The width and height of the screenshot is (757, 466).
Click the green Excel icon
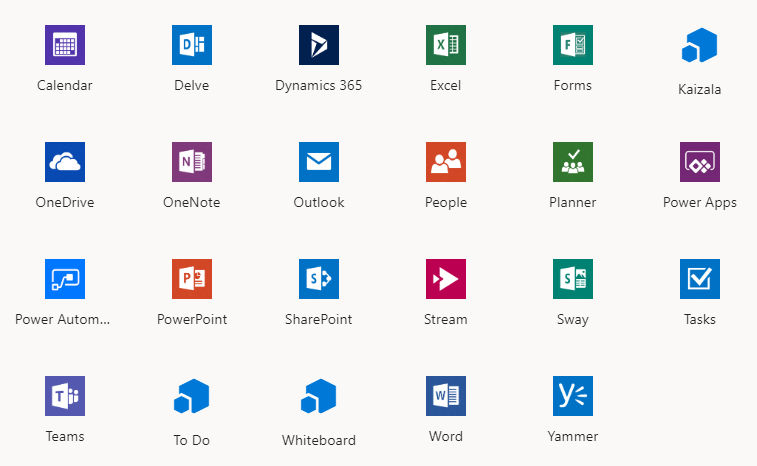[x=446, y=45]
